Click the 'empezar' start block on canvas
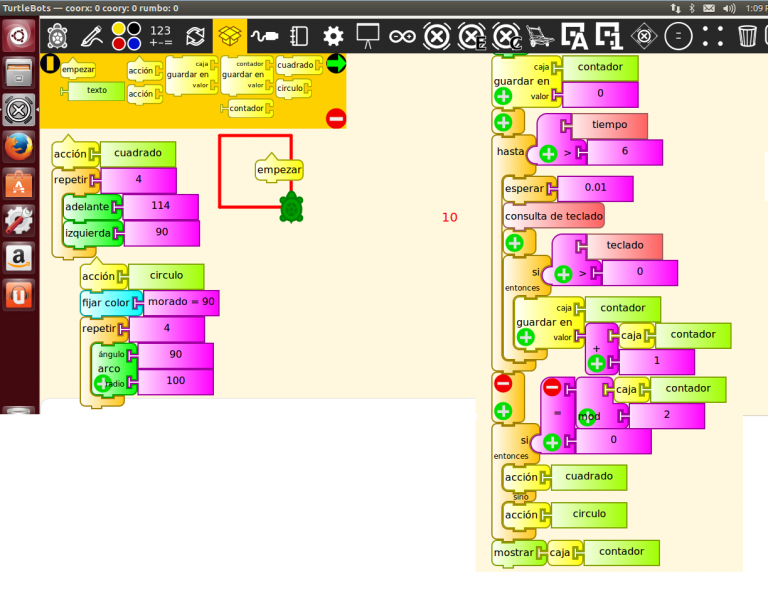The image size is (768, 600). (279, 170)
